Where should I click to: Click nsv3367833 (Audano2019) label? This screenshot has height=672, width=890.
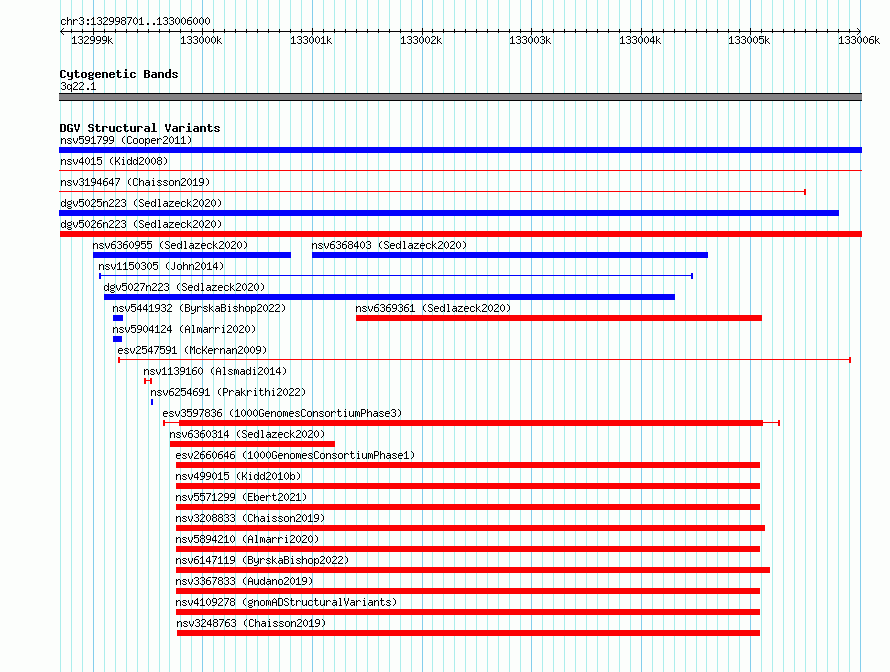click(245, 581)
